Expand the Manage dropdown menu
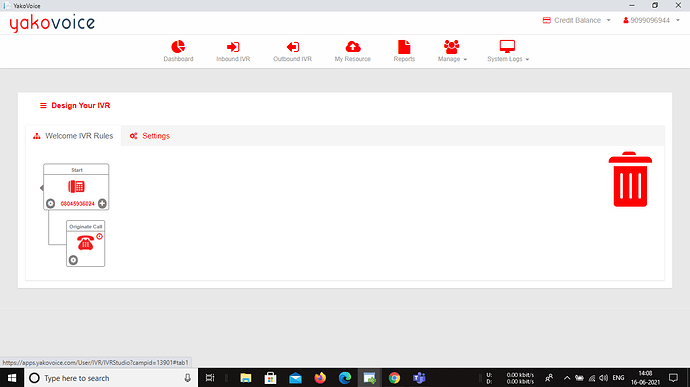 pos(452,51)
